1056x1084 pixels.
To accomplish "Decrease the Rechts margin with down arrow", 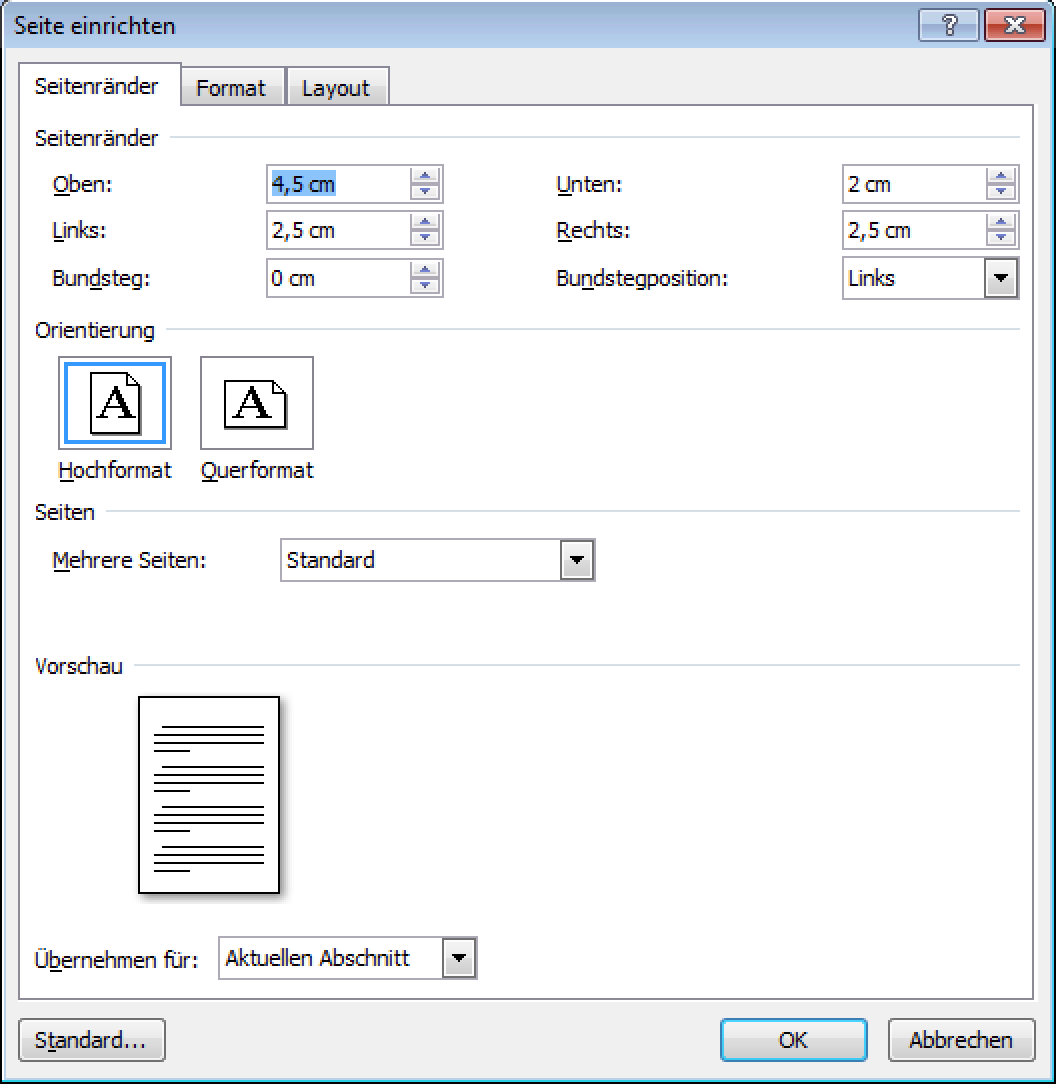I will pyautogui.click(x=1001, y=238).
